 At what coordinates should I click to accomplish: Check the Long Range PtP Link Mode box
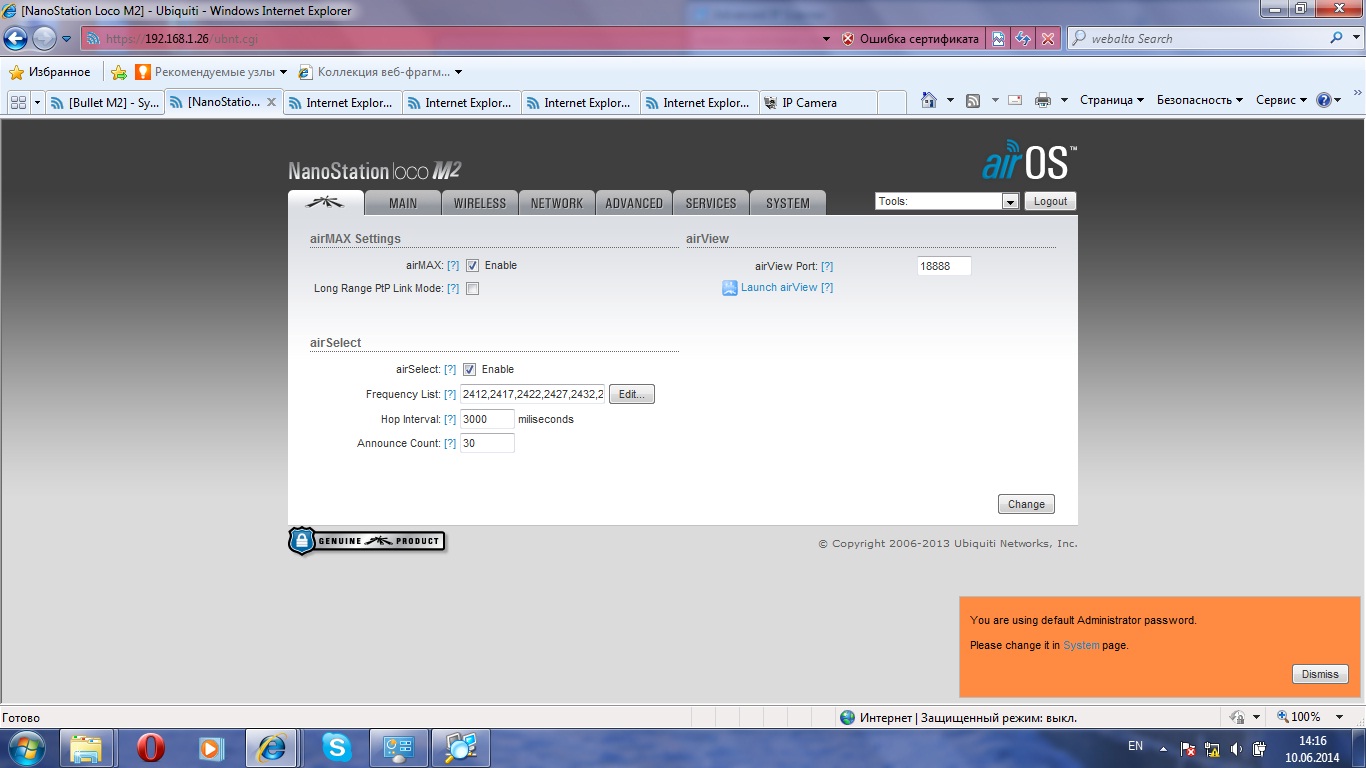coord(472,289)
